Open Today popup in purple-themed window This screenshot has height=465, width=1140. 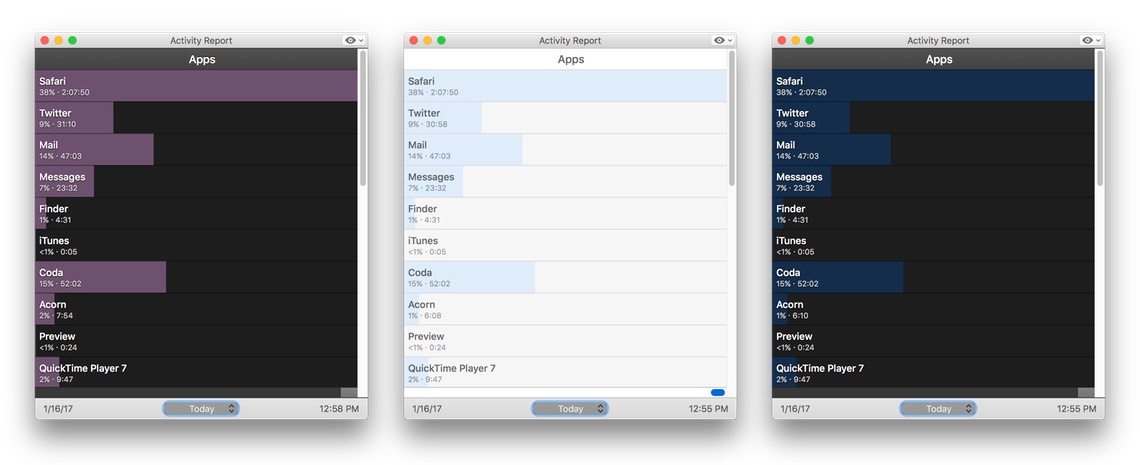[x=201, y=408]
